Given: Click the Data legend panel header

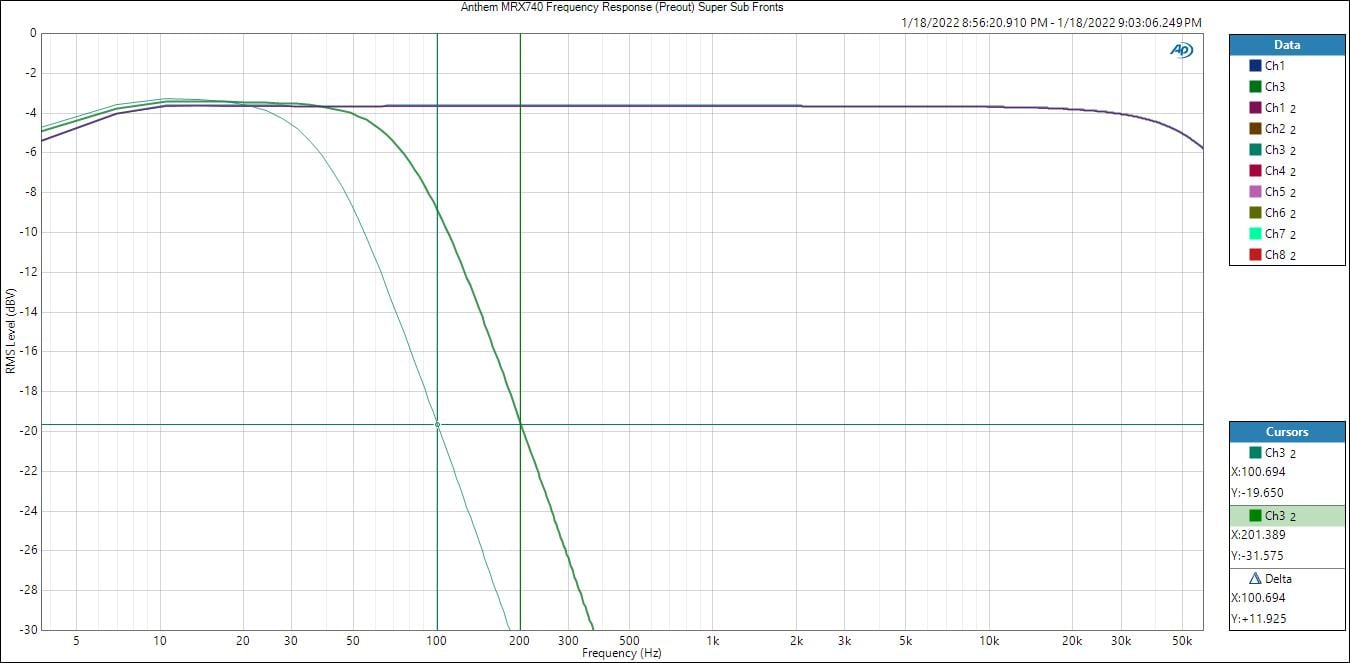Looking at the screenshot, I should (x=1286, y=45).
